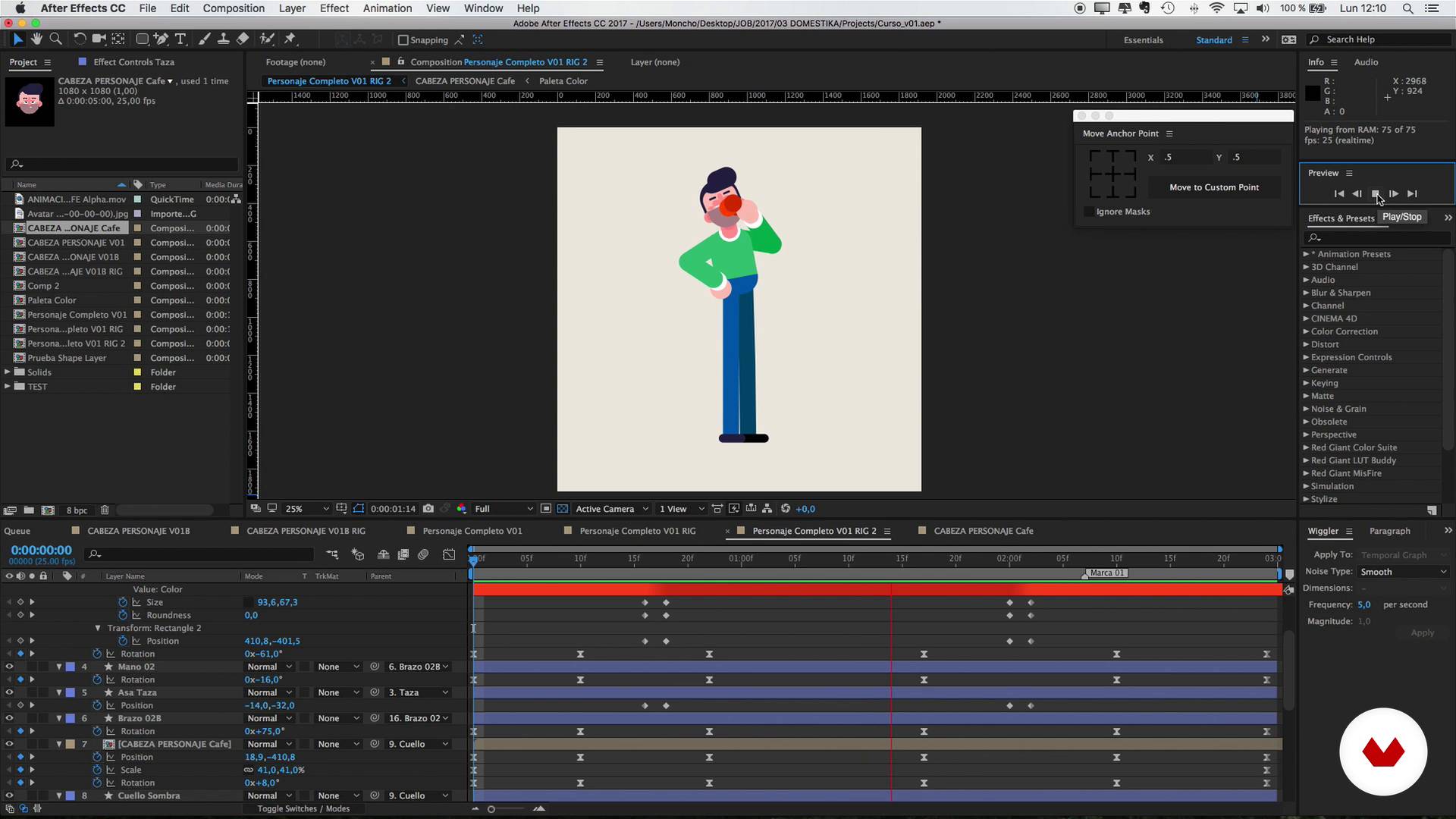
Task: Select the Rectangle shape tool
Action: click(x=142, y=39)
